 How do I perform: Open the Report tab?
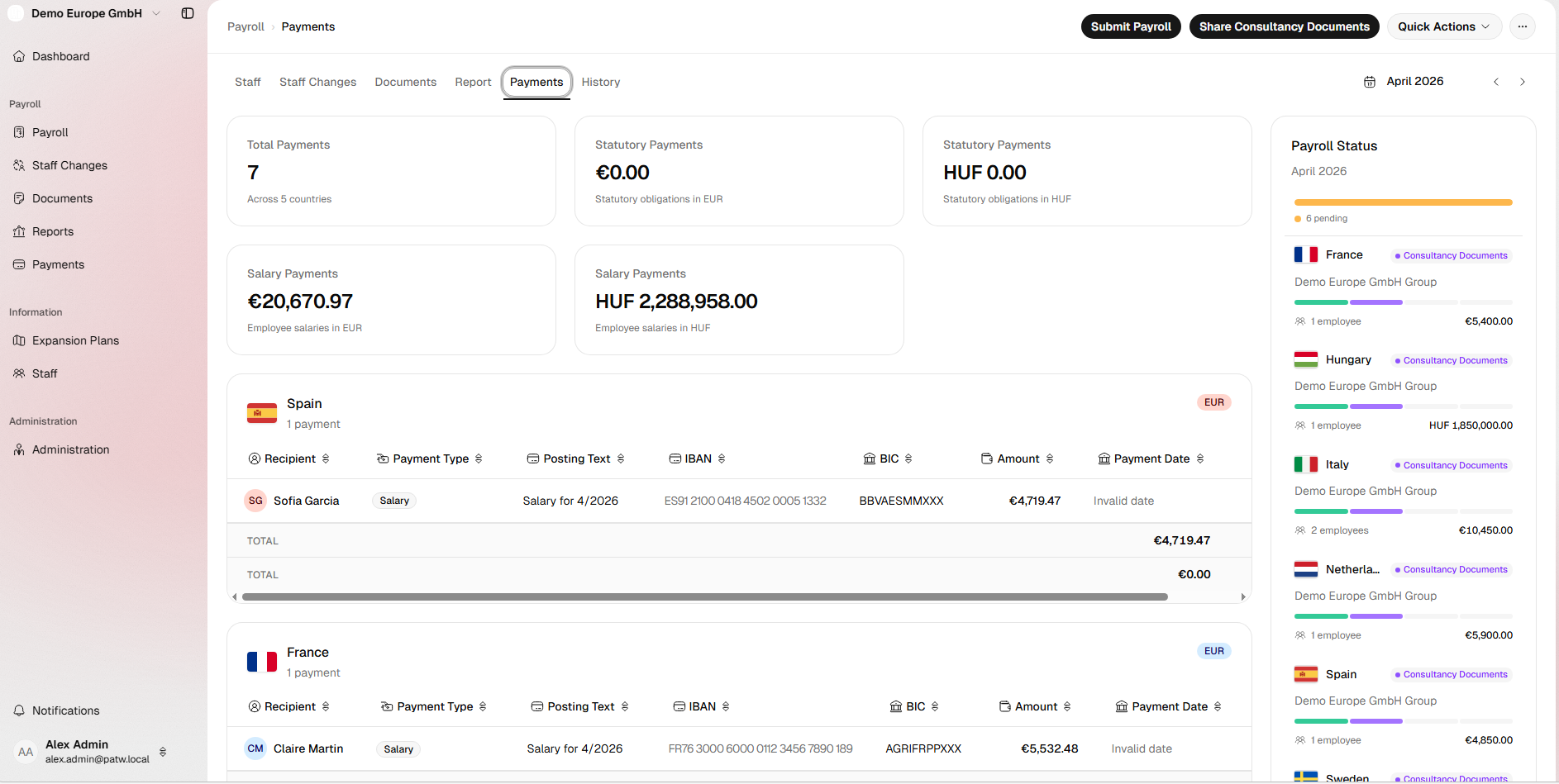(x=473, y=82)
